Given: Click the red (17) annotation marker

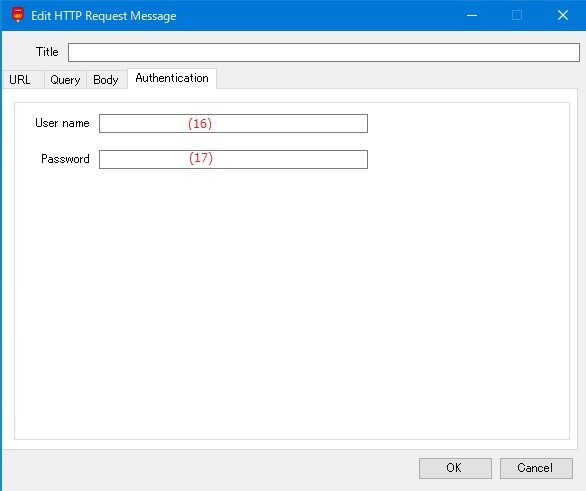Looking at the screenshot, I should pos(201,158).
